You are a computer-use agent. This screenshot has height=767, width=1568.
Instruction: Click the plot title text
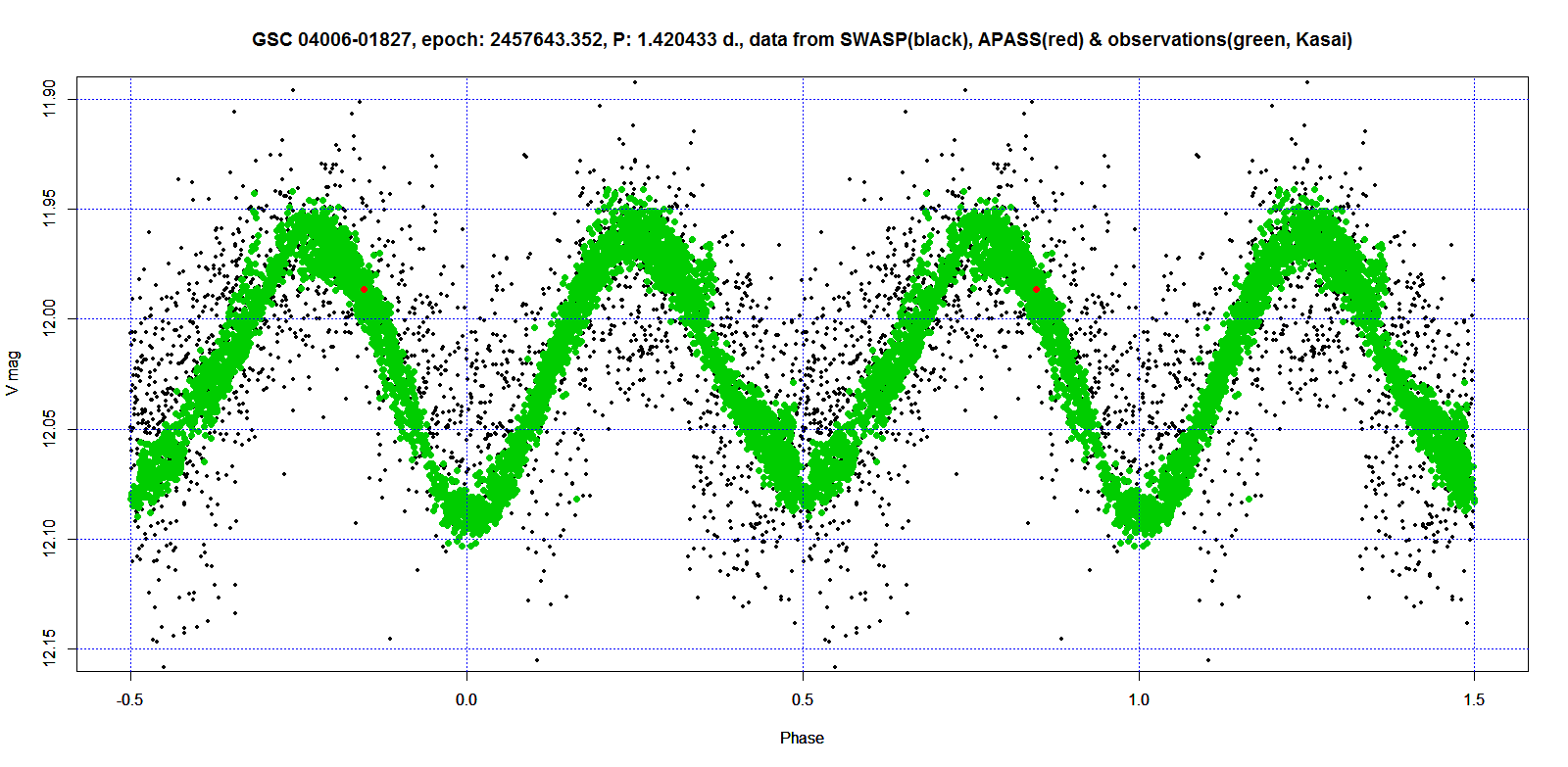(802, 40)
